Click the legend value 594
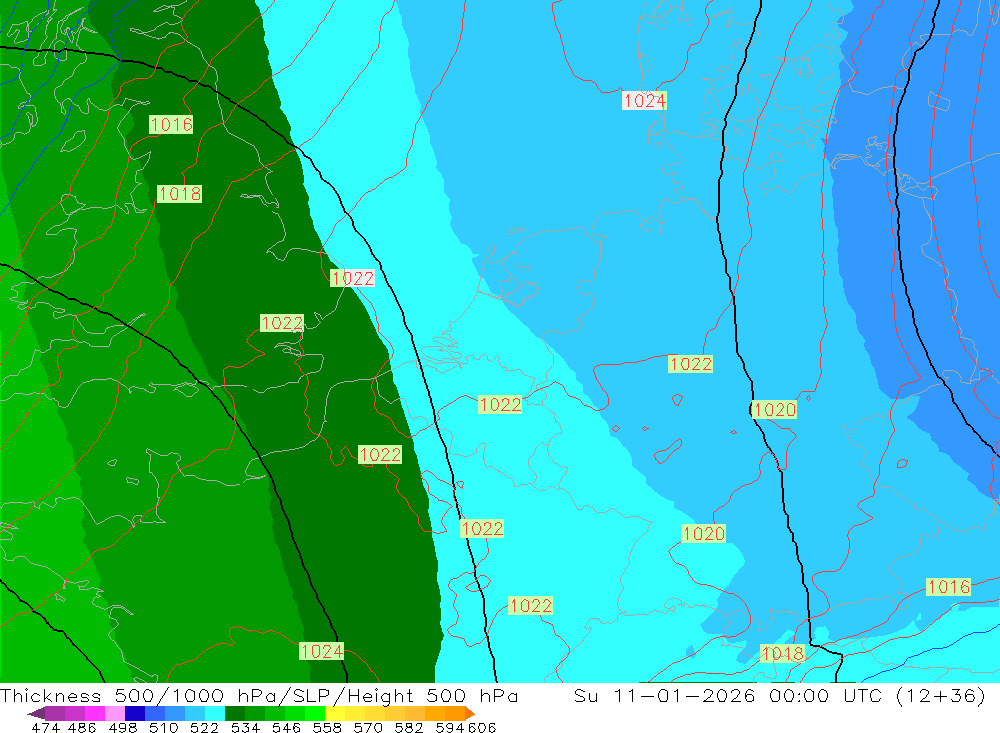 pos(450,728)
